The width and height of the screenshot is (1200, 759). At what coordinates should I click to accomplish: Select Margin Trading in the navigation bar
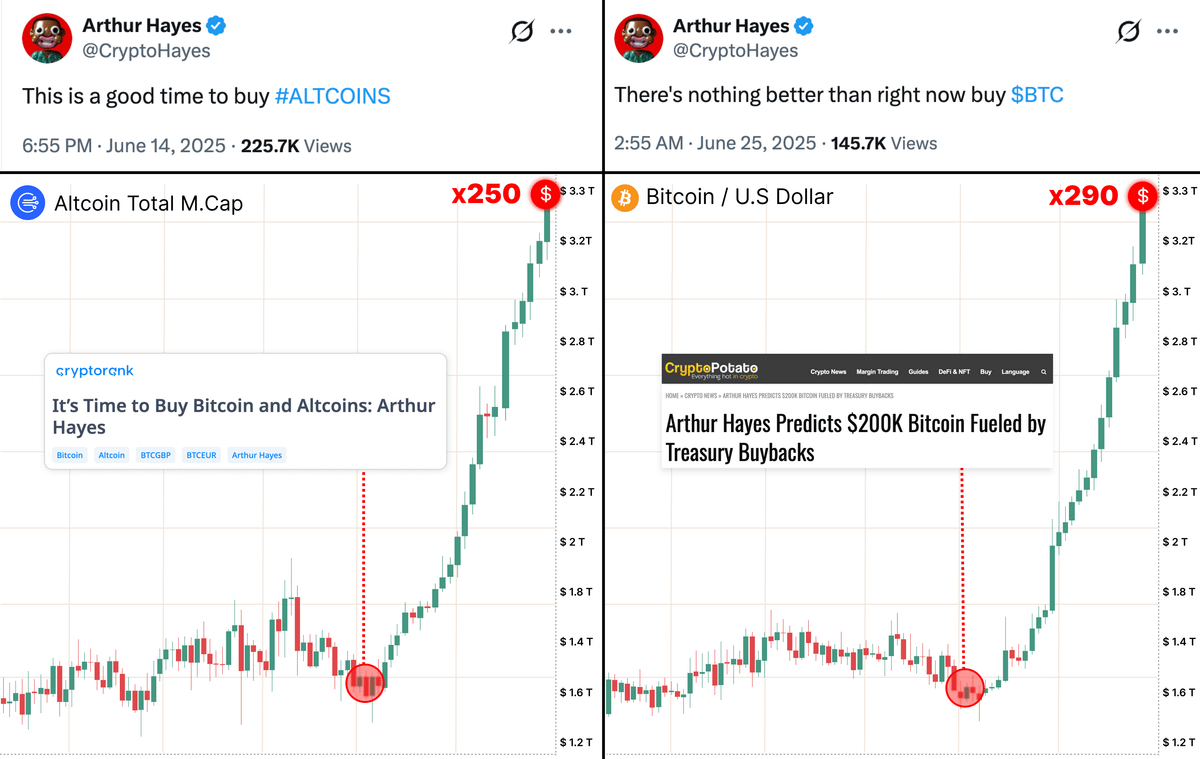[878, 371]
